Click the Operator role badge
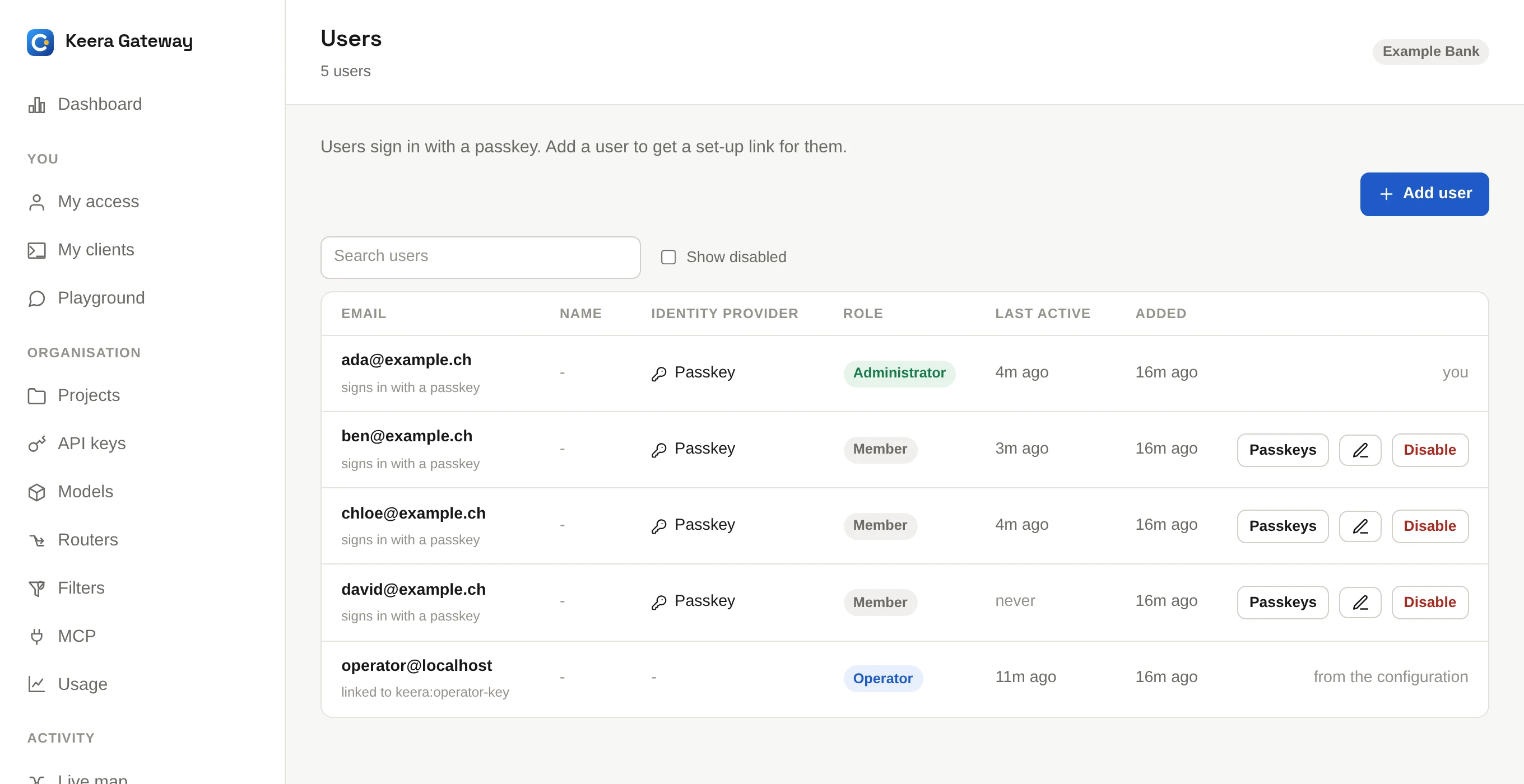 (x=882, y=679)
